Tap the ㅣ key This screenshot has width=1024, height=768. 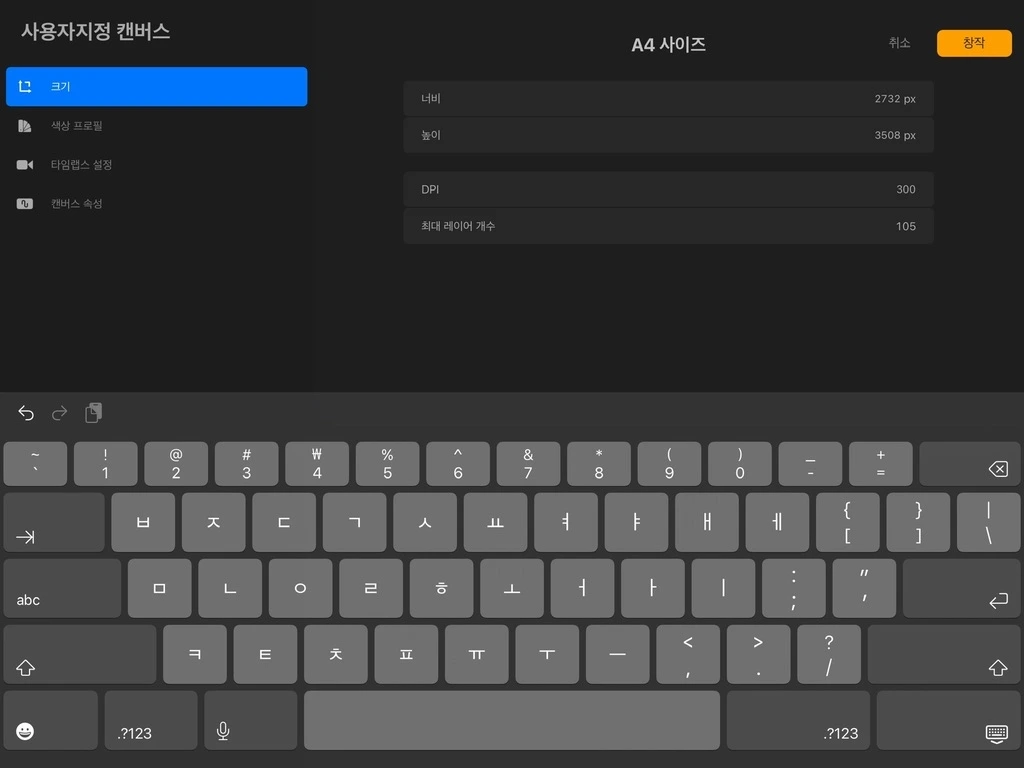pyautogui.click(x=724, y=588)
